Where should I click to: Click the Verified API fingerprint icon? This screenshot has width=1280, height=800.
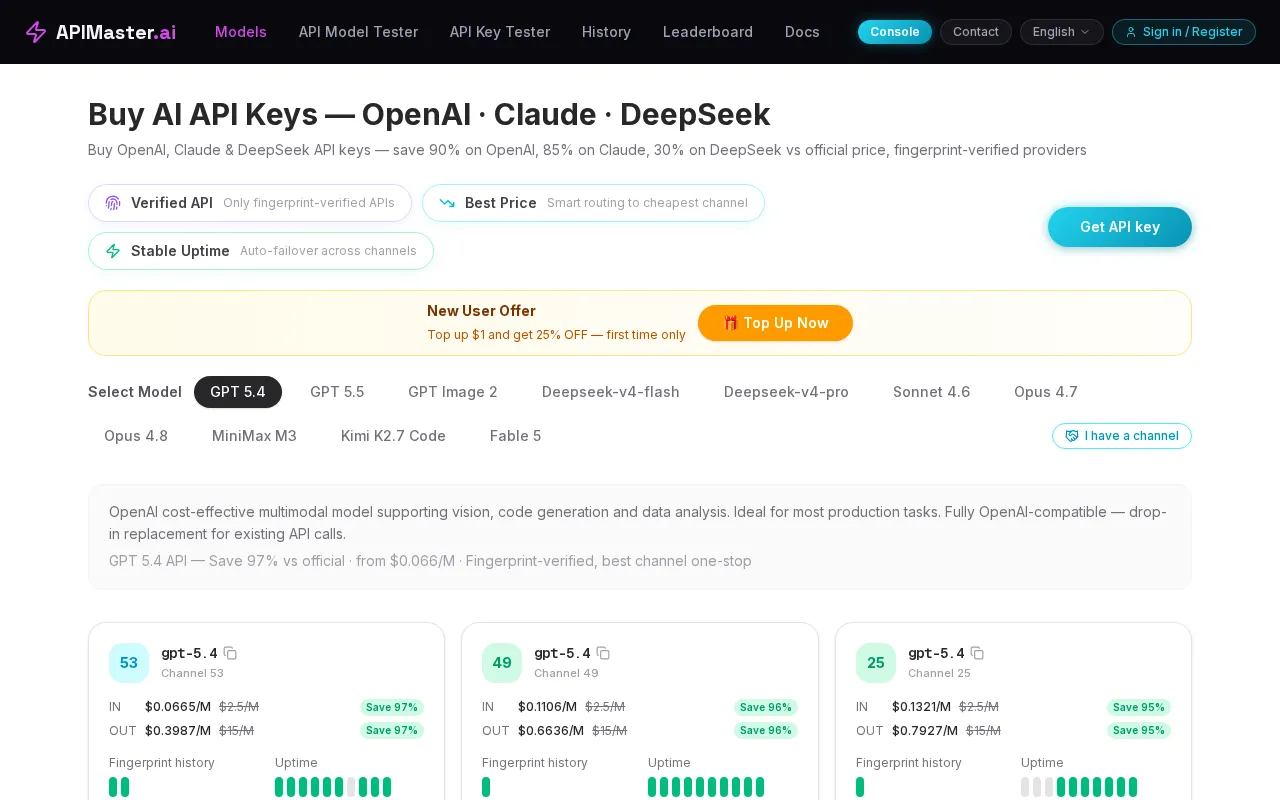click(x=113, y=203)
